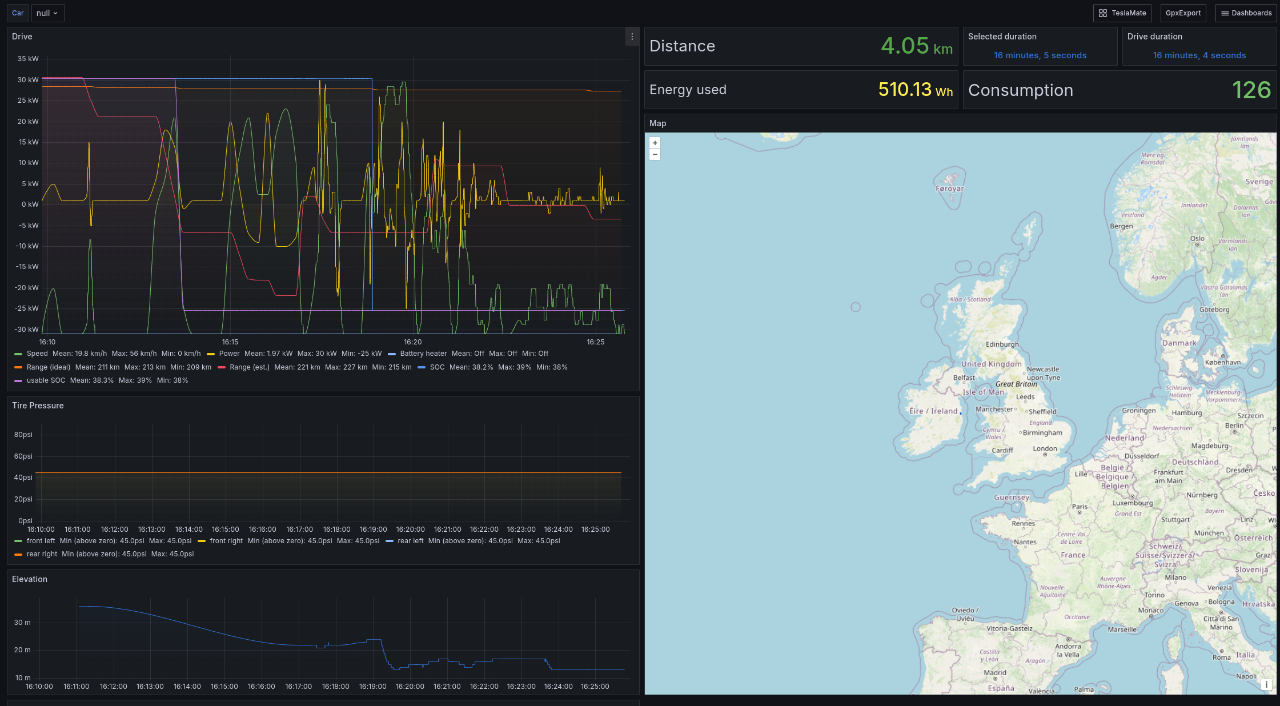The width and height of the screenshot is (1280, 706).
Task: Expand the Dashboards list menu
Action: pyautogui.click(x=1245, y=13)
